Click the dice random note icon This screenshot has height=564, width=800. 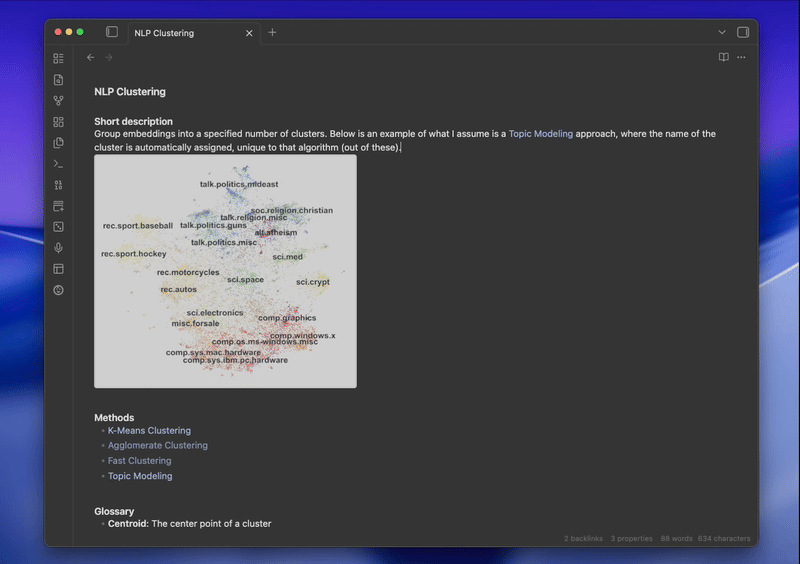pos(58,227)
